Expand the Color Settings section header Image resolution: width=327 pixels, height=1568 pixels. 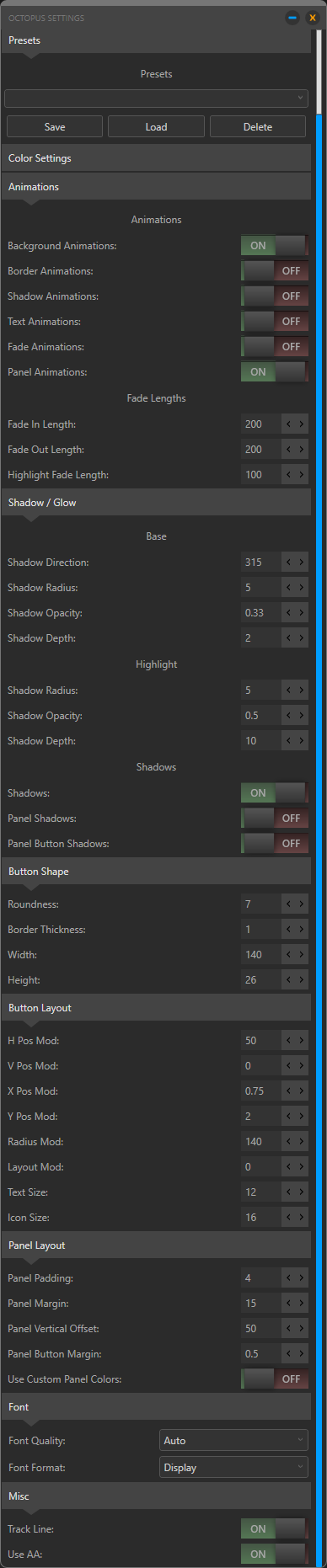pyautogui.click(x=156, y=158)
